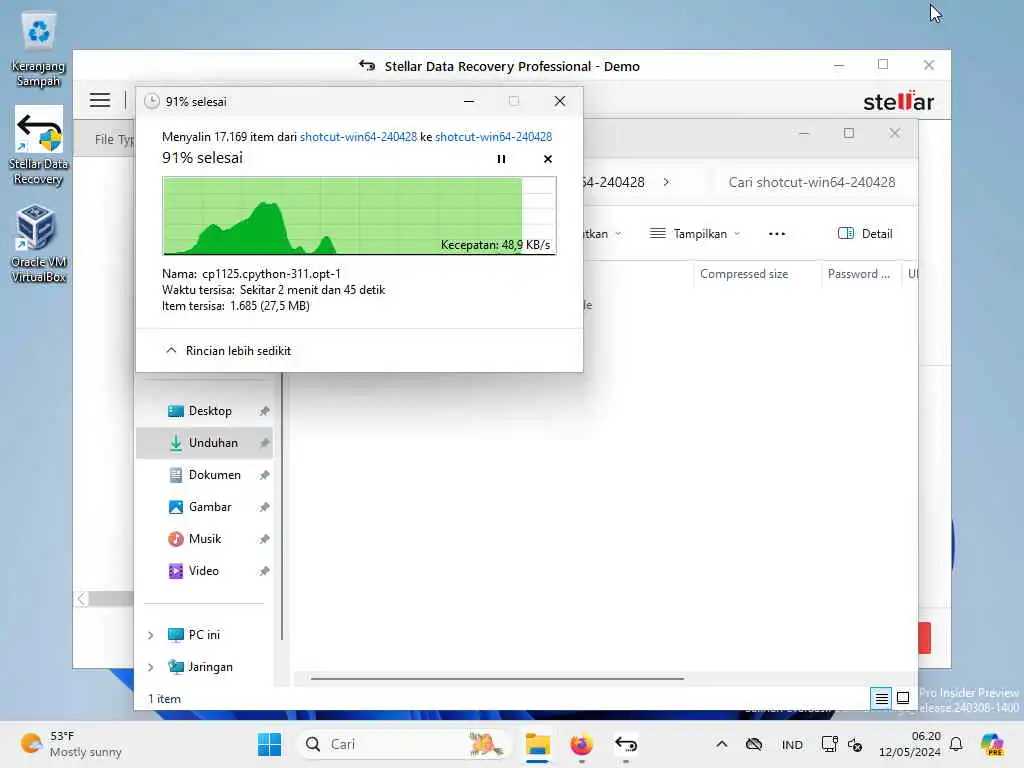Image resolution: width=1024 pixels, height=768 pixels.
Task: Open Stellar hamburger menu
Action: pos(100,100)
